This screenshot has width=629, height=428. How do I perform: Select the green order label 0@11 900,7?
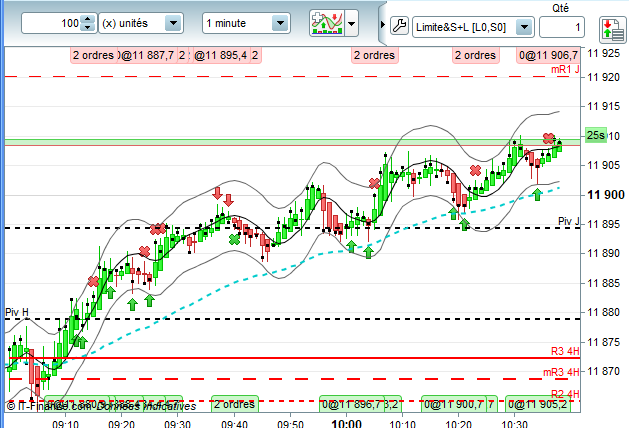click(454, 404)
